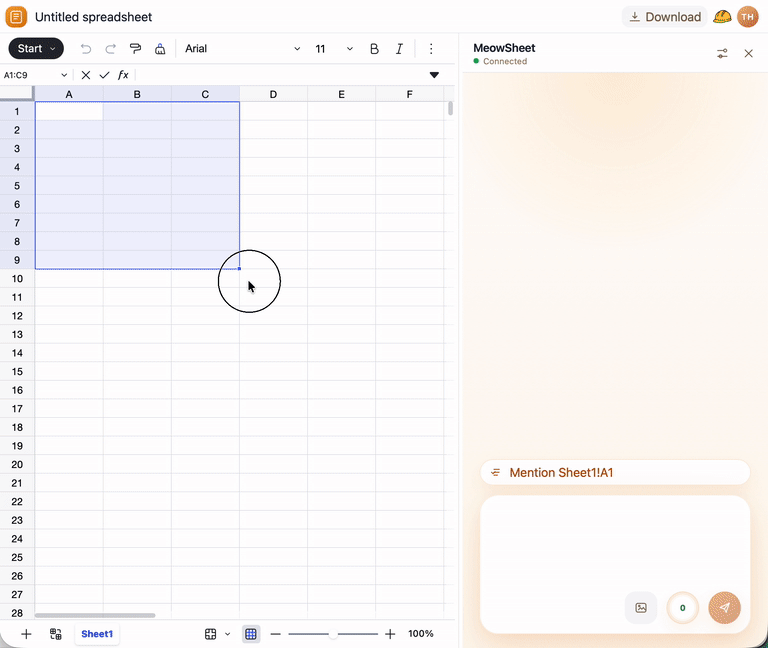Image resolution: width=768 pixels, height=648 pixels.
Task: Expand the formula bar with the black triangle
Action: [434, 75]
